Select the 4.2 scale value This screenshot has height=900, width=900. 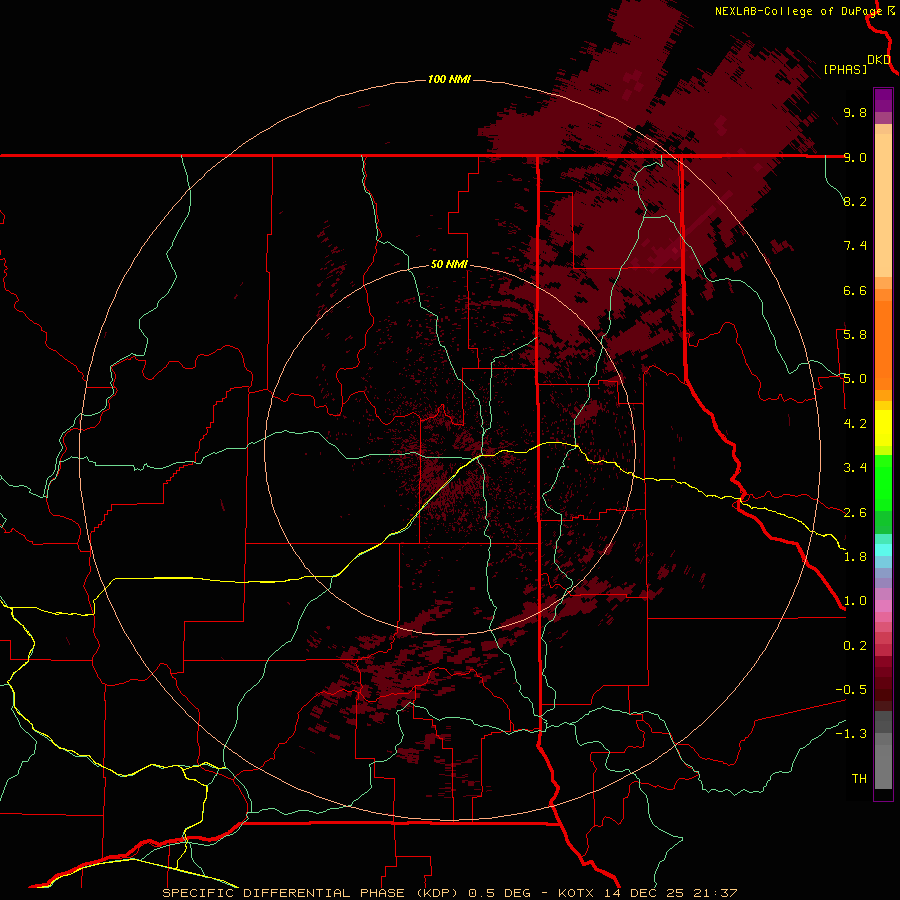[855, 424]
